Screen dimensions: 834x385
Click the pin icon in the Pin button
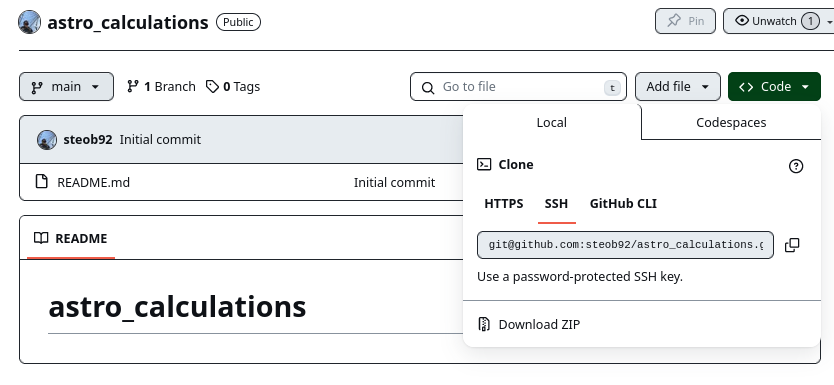[x=674, y=21]
